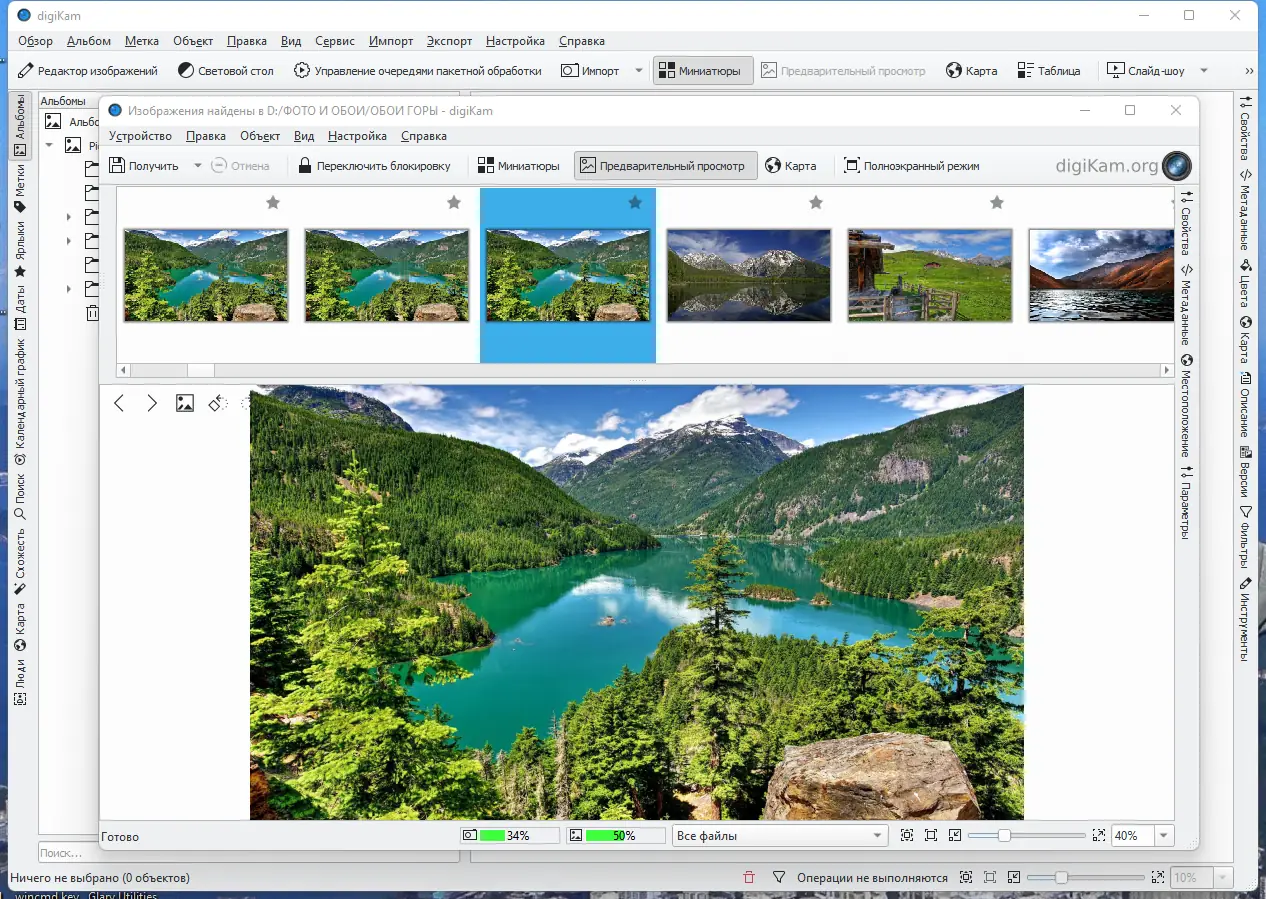Open Версии tab in main right sidebar
Viewport: 1266px width, 899px height.
click(x=1245, y=473)
